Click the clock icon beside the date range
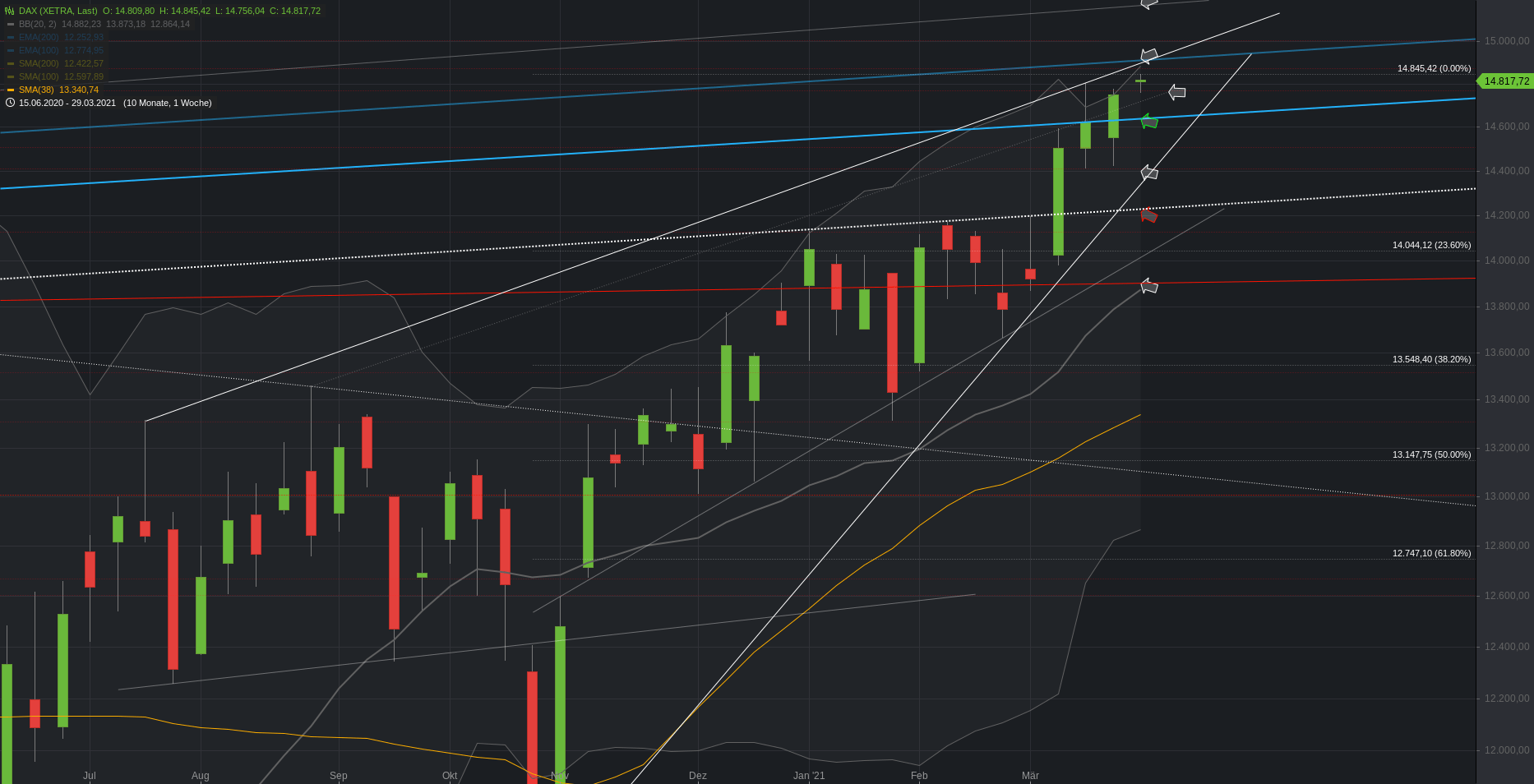This screenshot has width=1534, height=784. [10, 103]
